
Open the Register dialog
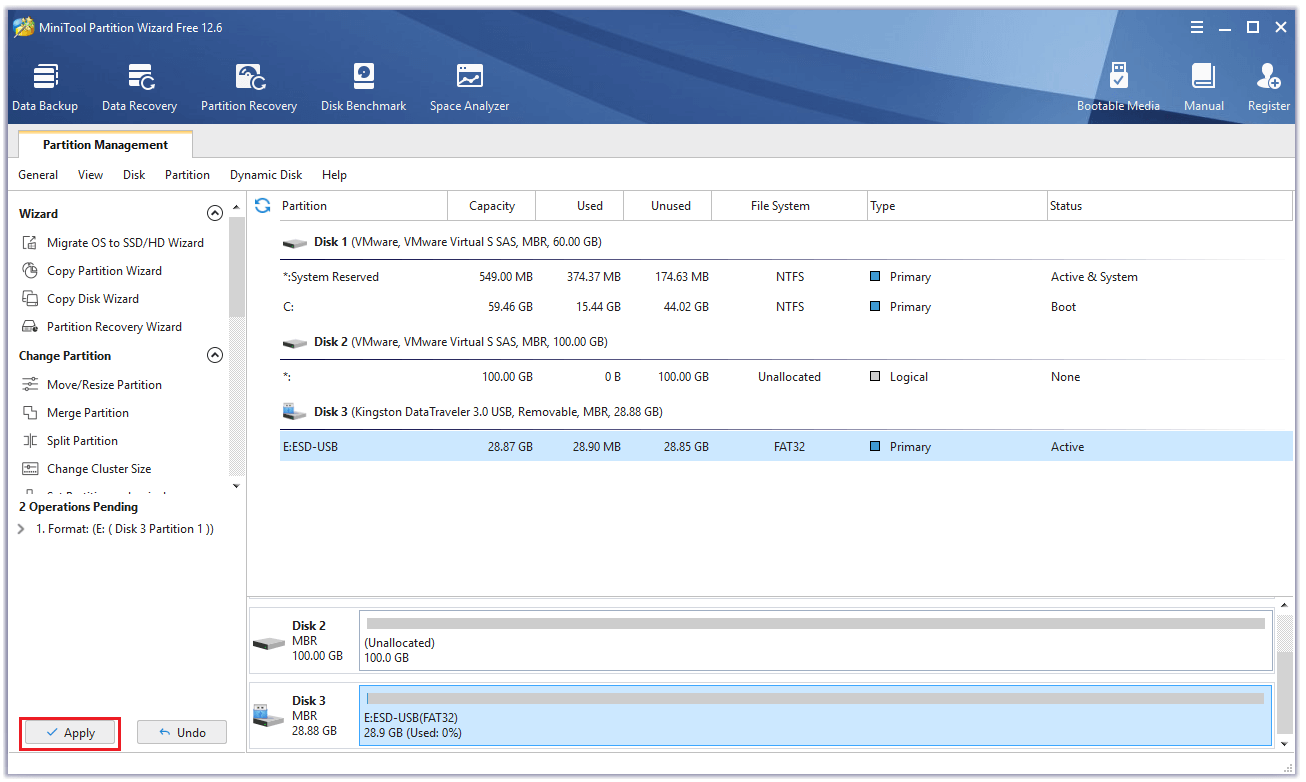pos(1269,87)
